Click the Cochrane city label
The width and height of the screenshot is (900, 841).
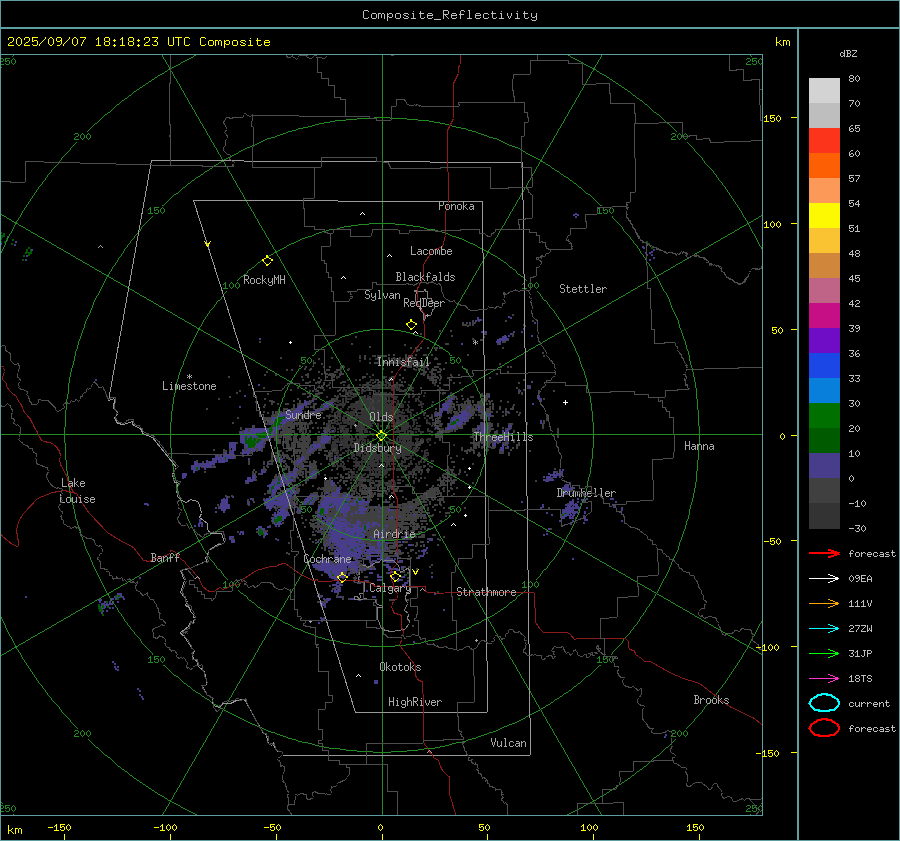(x=327, y=559)
